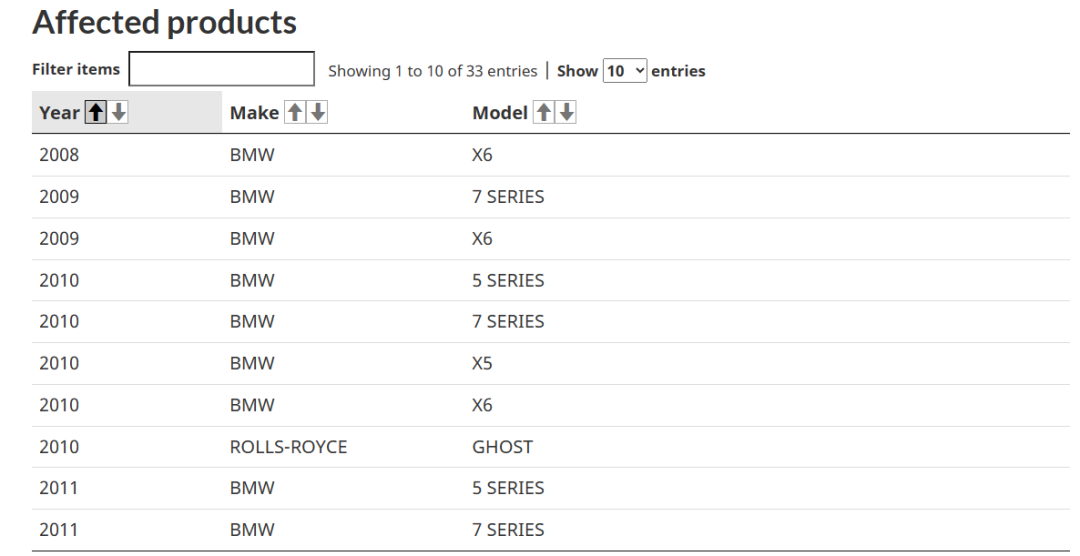Click the Make column header label

tap(254, 112)
